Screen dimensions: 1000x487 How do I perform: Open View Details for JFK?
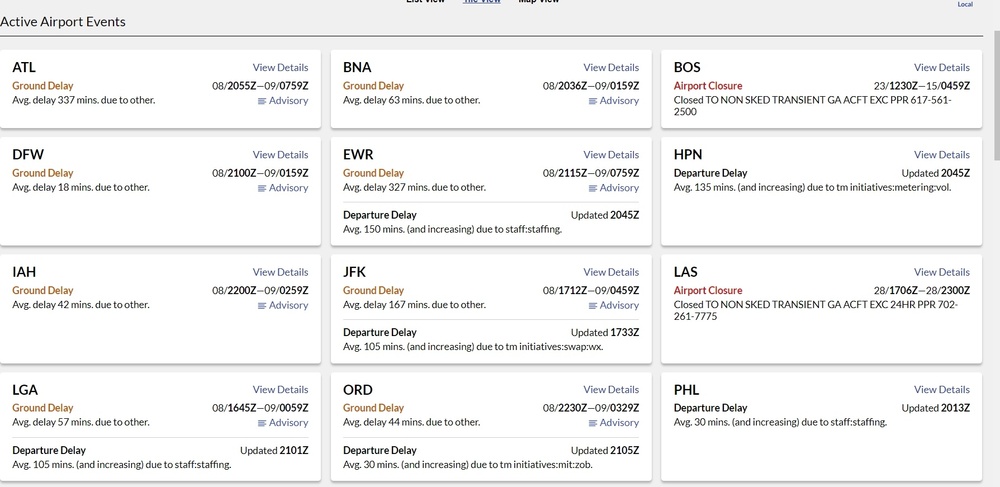click(610, 272)
